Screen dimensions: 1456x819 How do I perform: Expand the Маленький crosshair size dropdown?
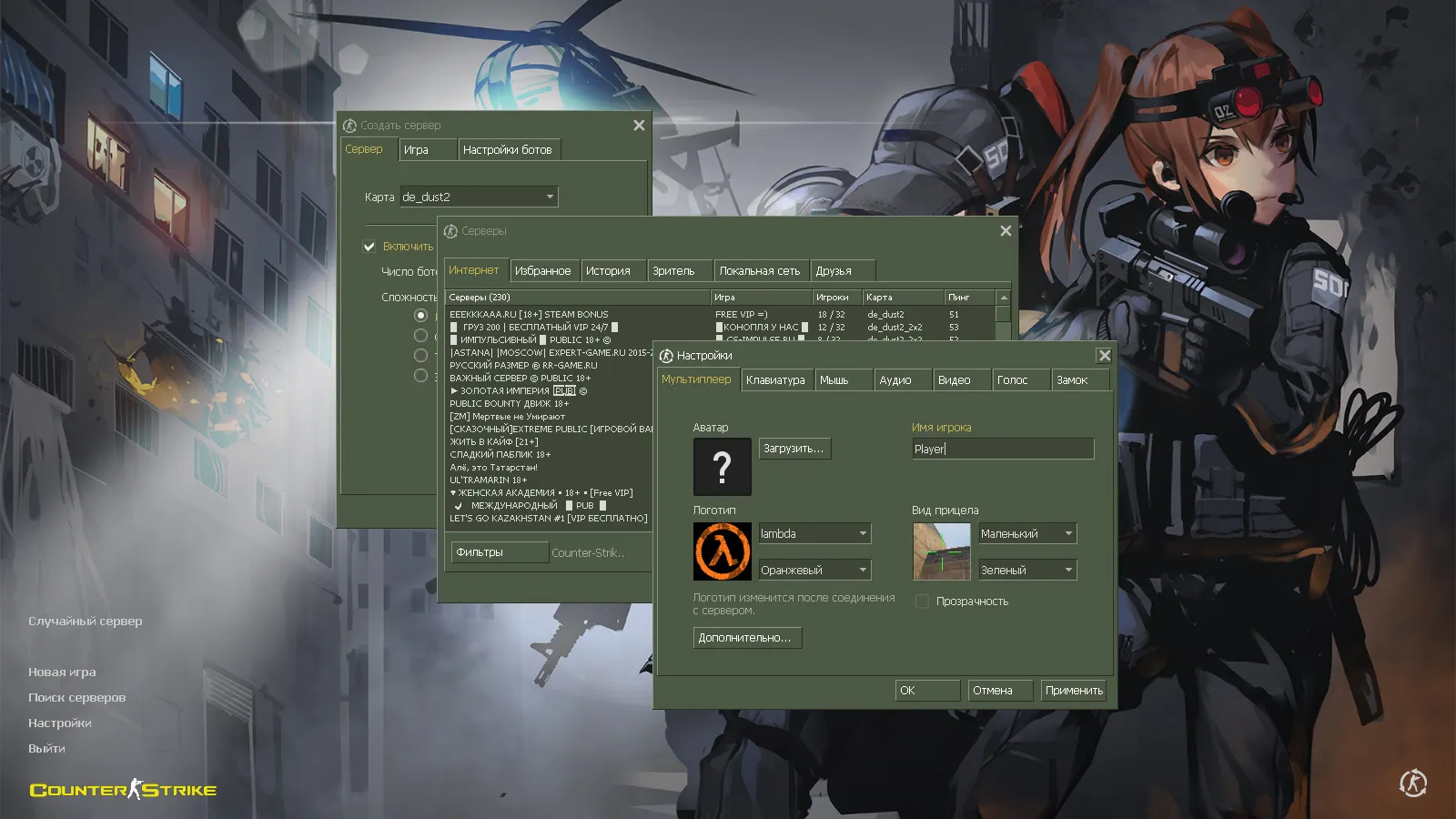[1027, 534]
